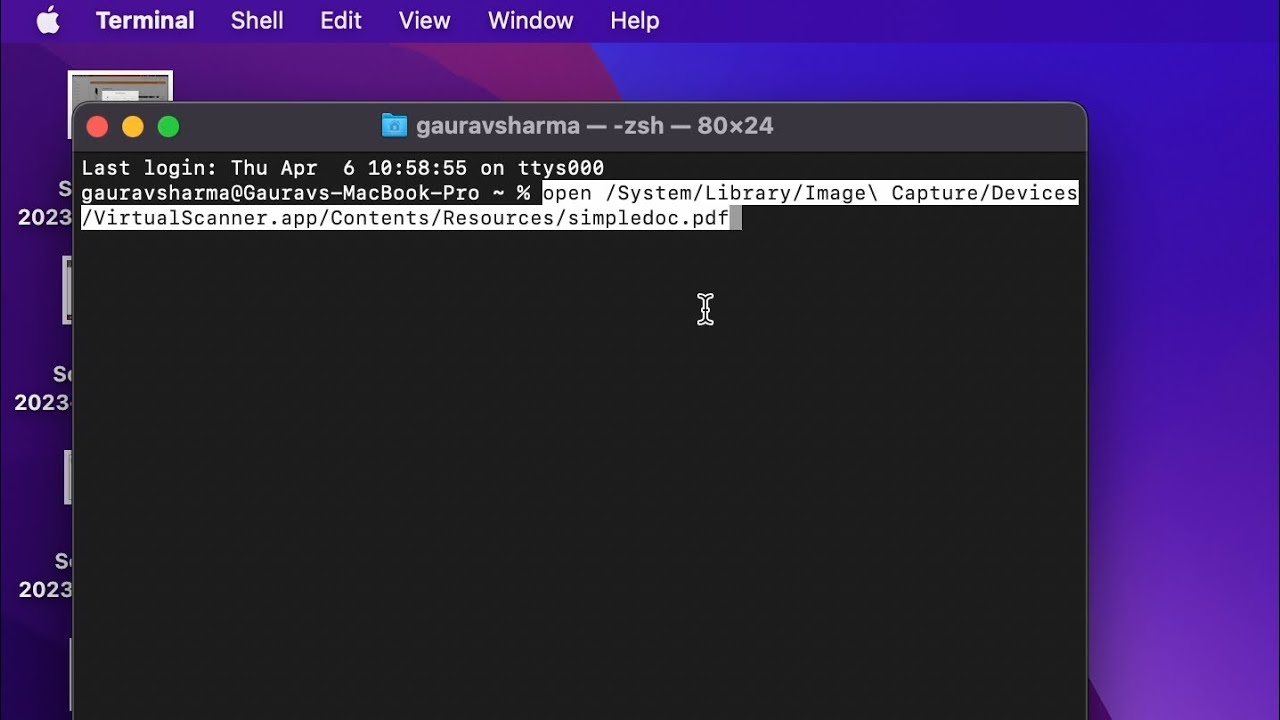1280x720 pixels.
Task: Open the View menu
Action: (x=424, y=20)
